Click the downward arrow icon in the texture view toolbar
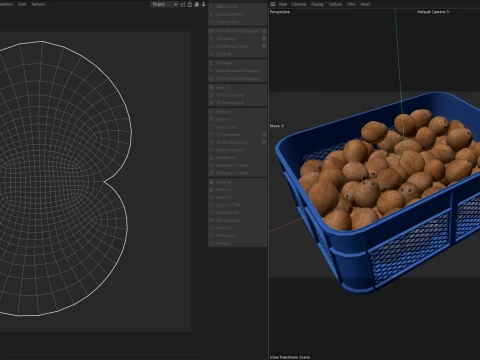Image resolution: width=480 pixels, height=360 pixels. point(203,4)
